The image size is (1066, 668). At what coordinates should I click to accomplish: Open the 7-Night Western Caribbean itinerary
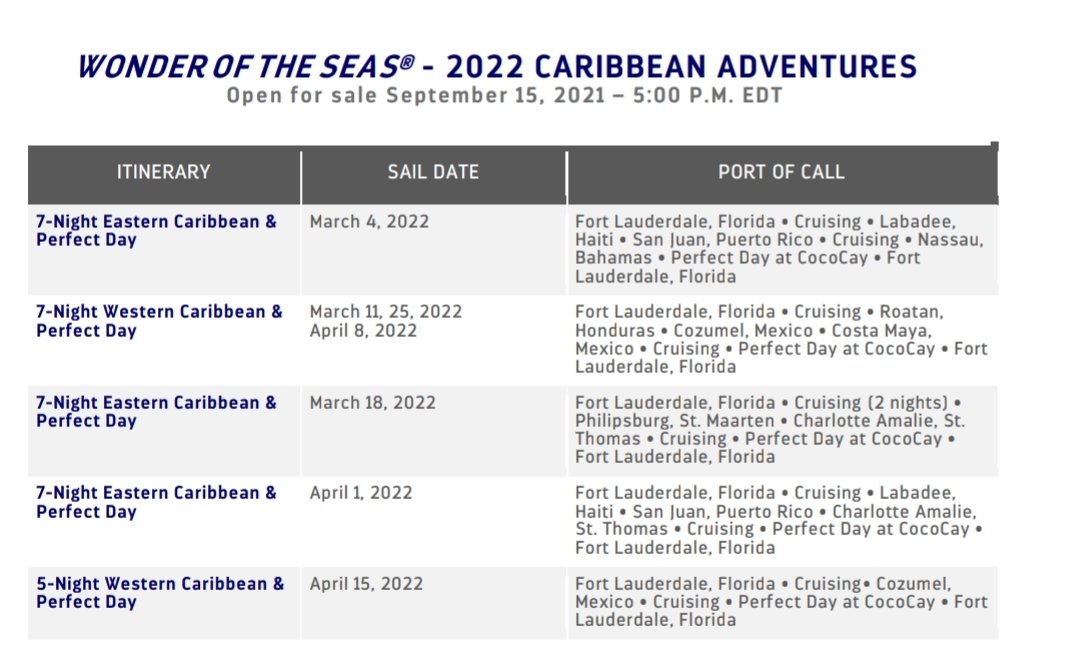[159, 321]
